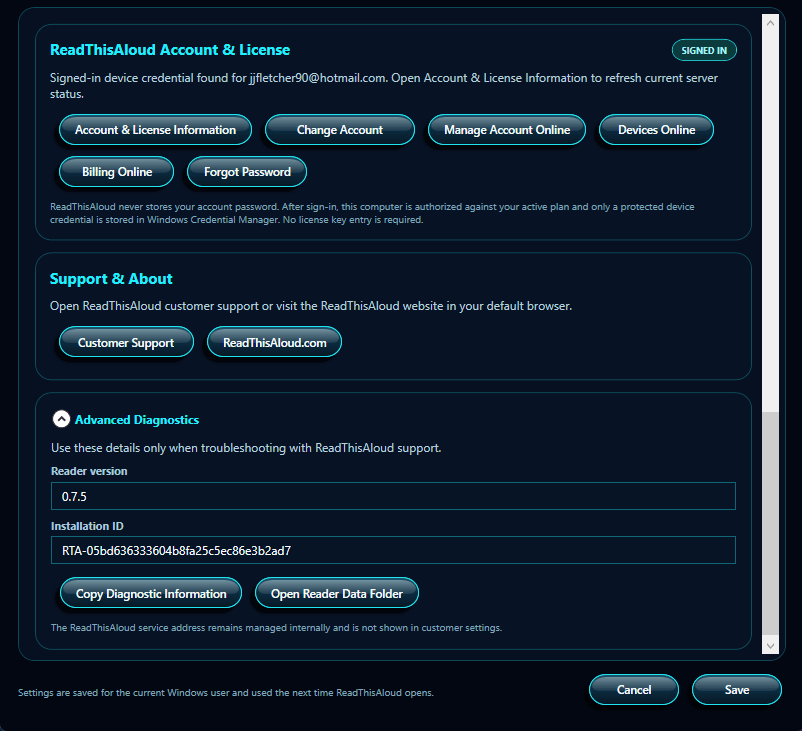Collapse the Advanced Diagnostics chevron

pyautogui.click(x=61, y=419)
